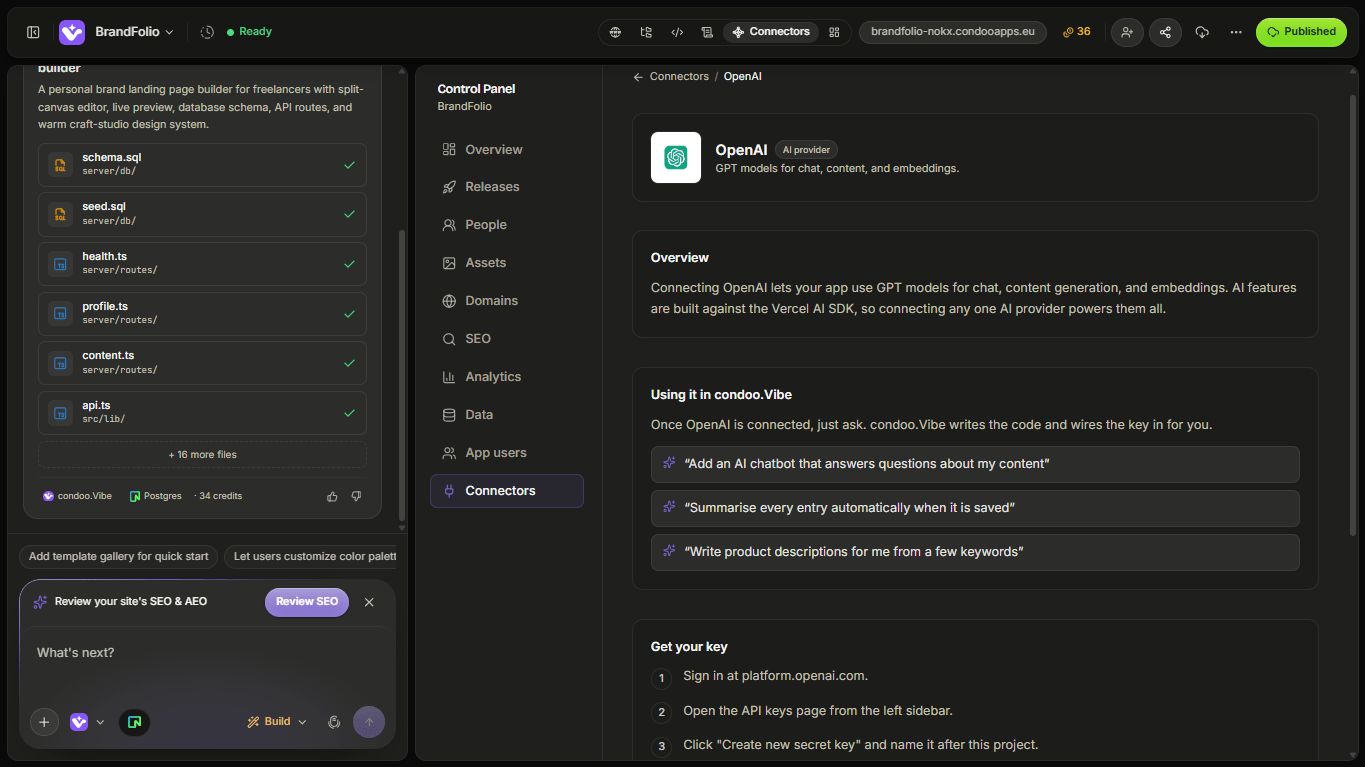
Task: Collapse the left chat sidebar panel
Action: coord(33,32)
